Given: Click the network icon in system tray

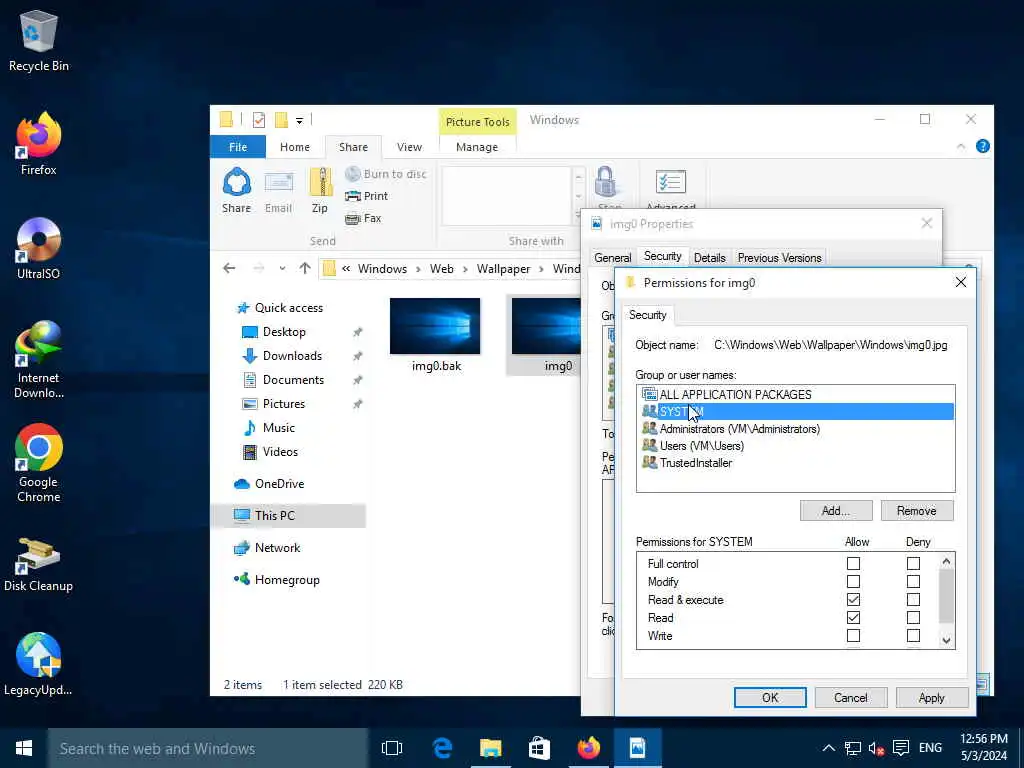Looking at the screenshot, I should pyautogui.click(x=852, y=748).
